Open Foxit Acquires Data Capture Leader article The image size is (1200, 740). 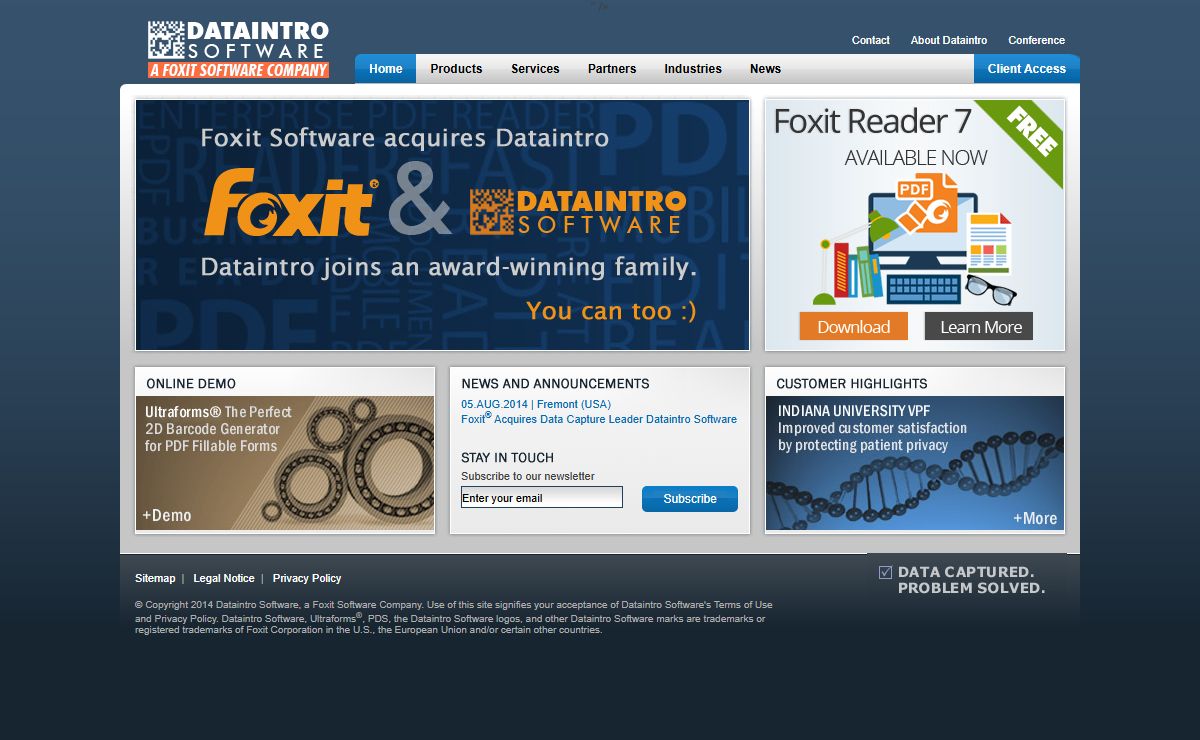[x=599, y=419]
